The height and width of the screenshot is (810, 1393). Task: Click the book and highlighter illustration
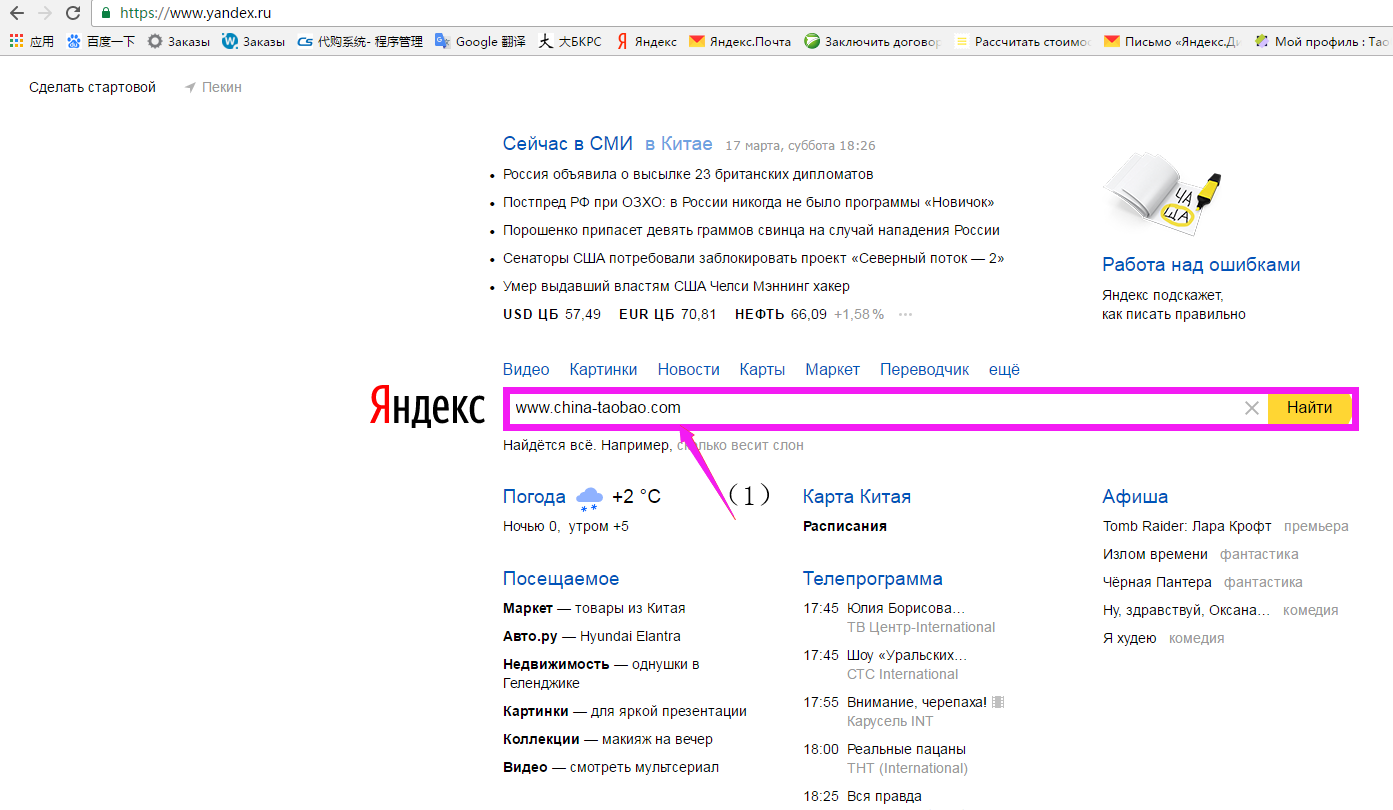click(1162, 194)
